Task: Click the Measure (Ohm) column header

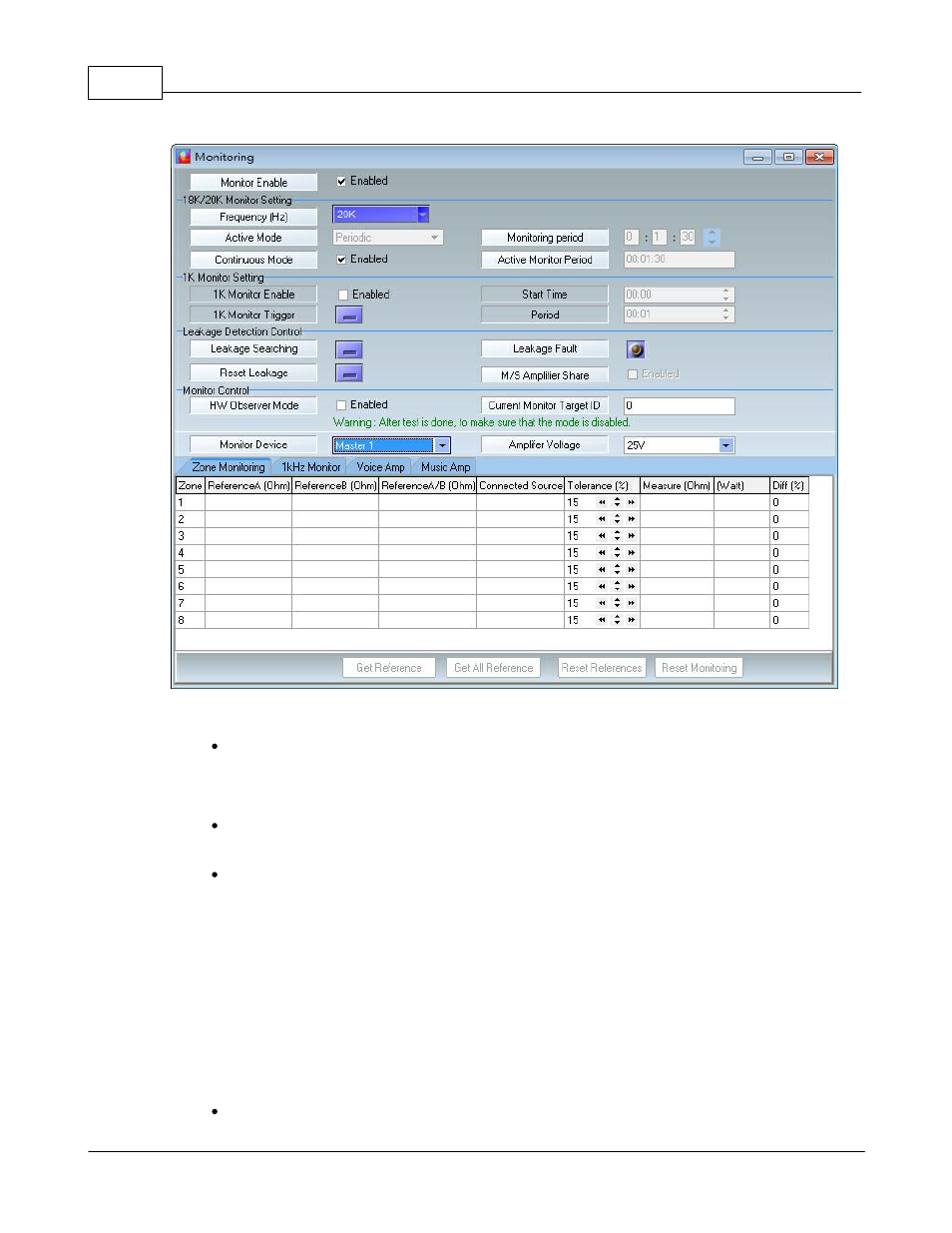Action: (x=677, y=486)
